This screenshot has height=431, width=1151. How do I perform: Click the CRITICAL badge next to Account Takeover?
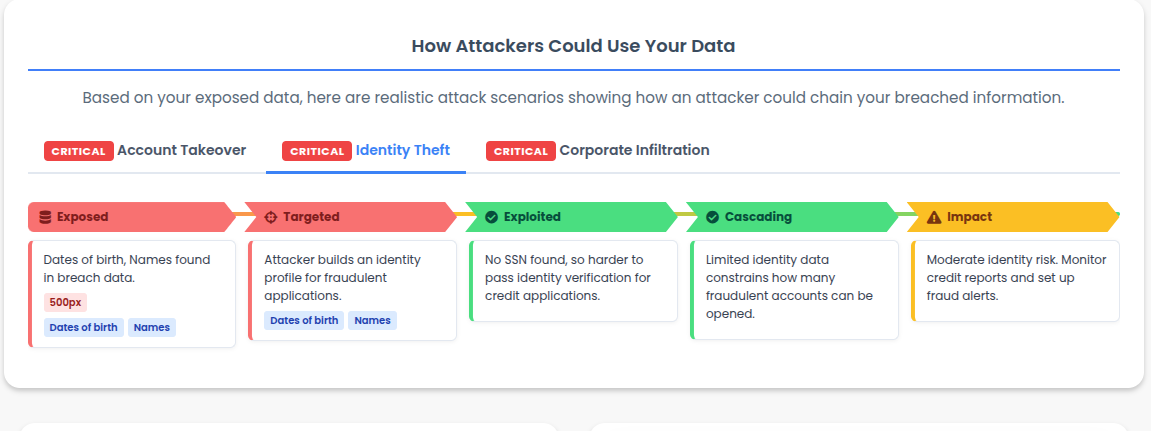pos(78,151)
